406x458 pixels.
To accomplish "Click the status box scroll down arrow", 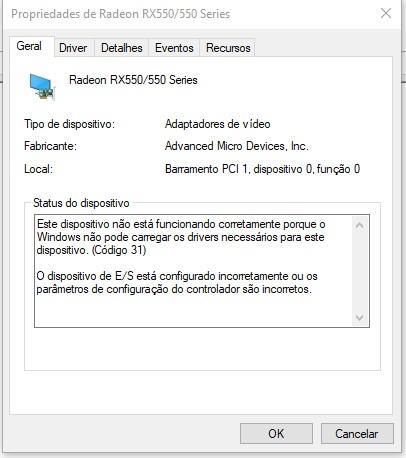I will click(x=360, y=317).
